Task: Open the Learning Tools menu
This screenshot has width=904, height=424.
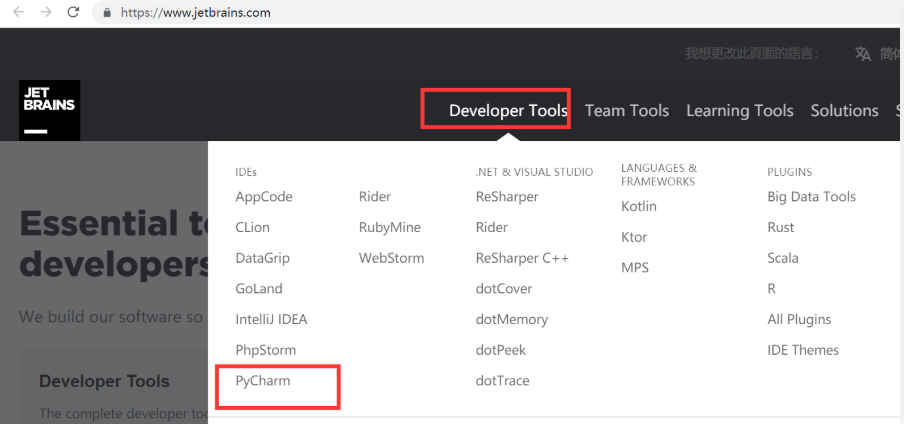Action: (x=740, y=110)
